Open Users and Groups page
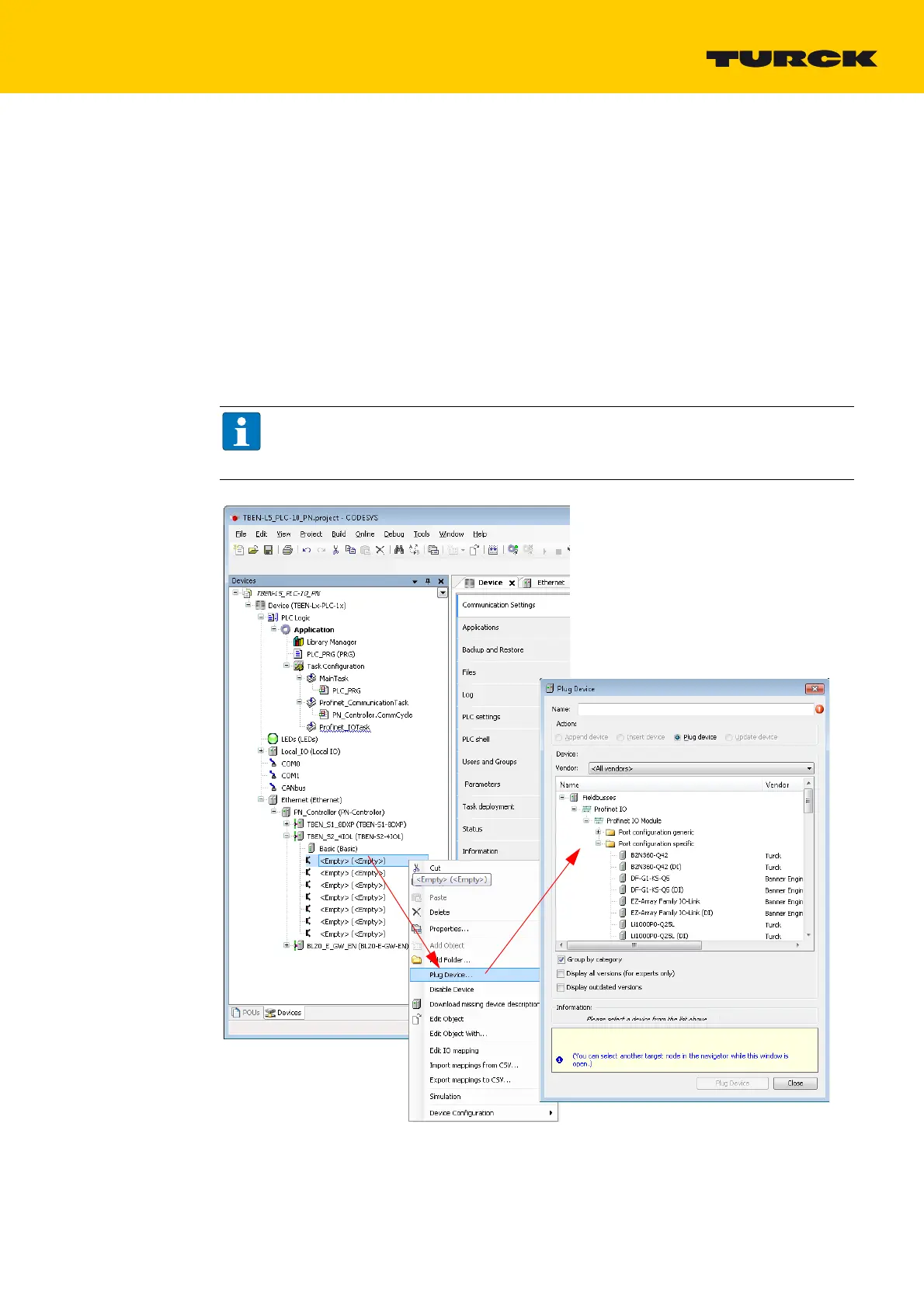Screen dimensions: 924x1308 pyautogui.click(x=489, y=761)
